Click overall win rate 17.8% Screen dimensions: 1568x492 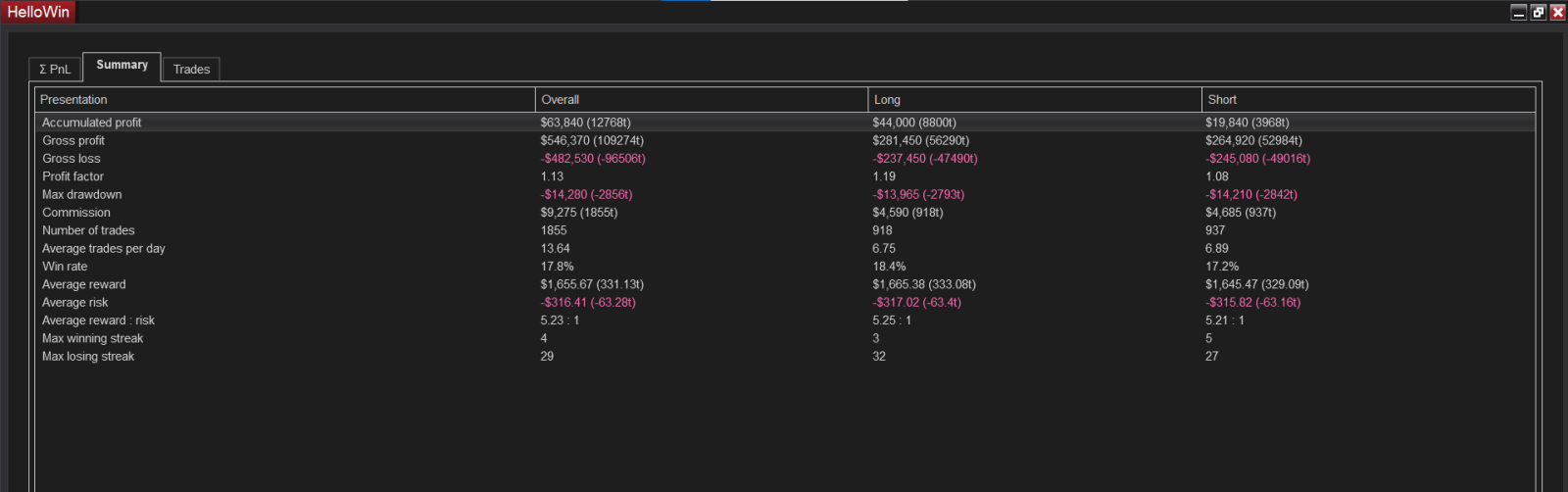pyautogui.click(x=558, y=267)
